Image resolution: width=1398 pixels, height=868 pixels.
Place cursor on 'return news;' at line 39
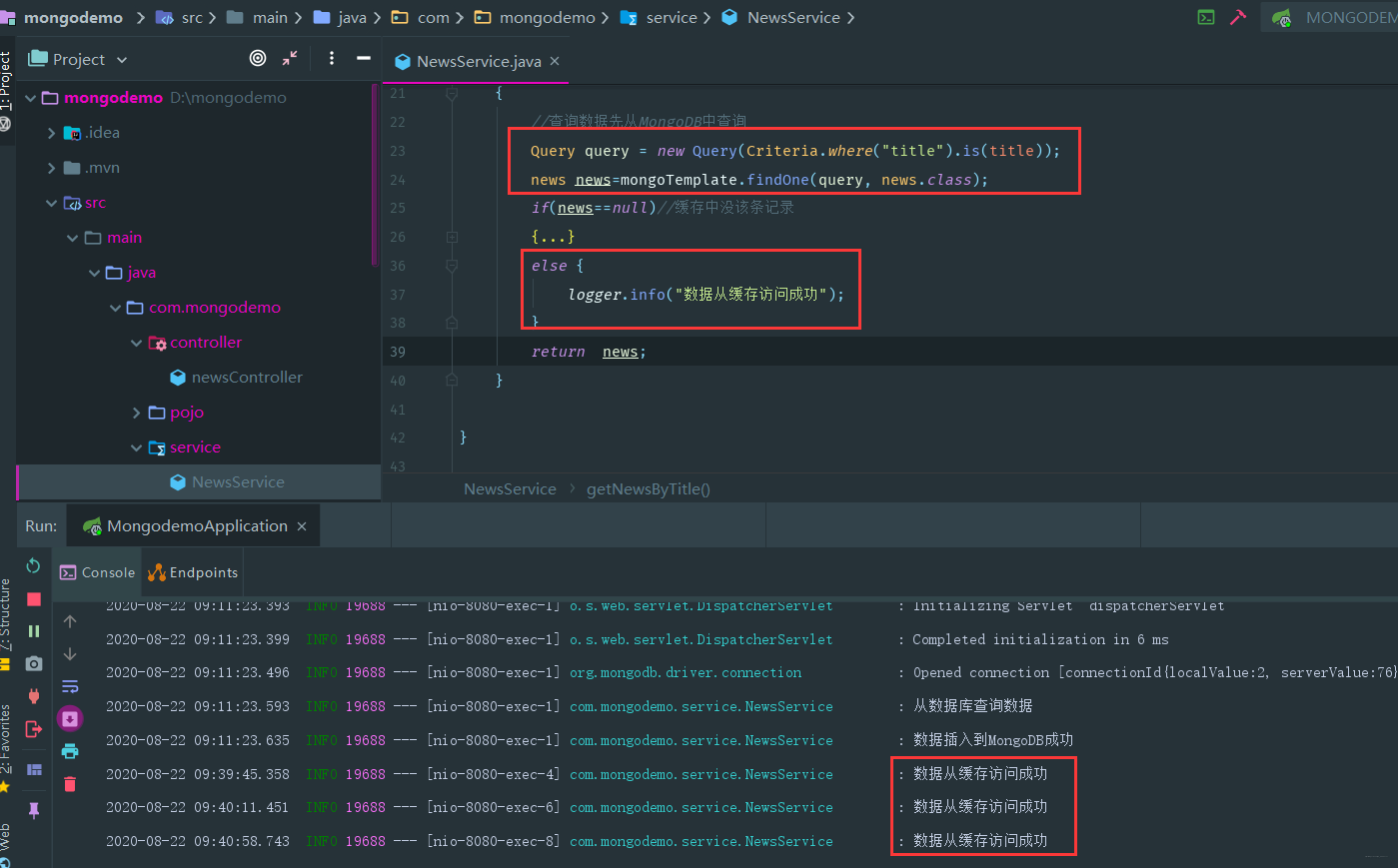(589, 352)
